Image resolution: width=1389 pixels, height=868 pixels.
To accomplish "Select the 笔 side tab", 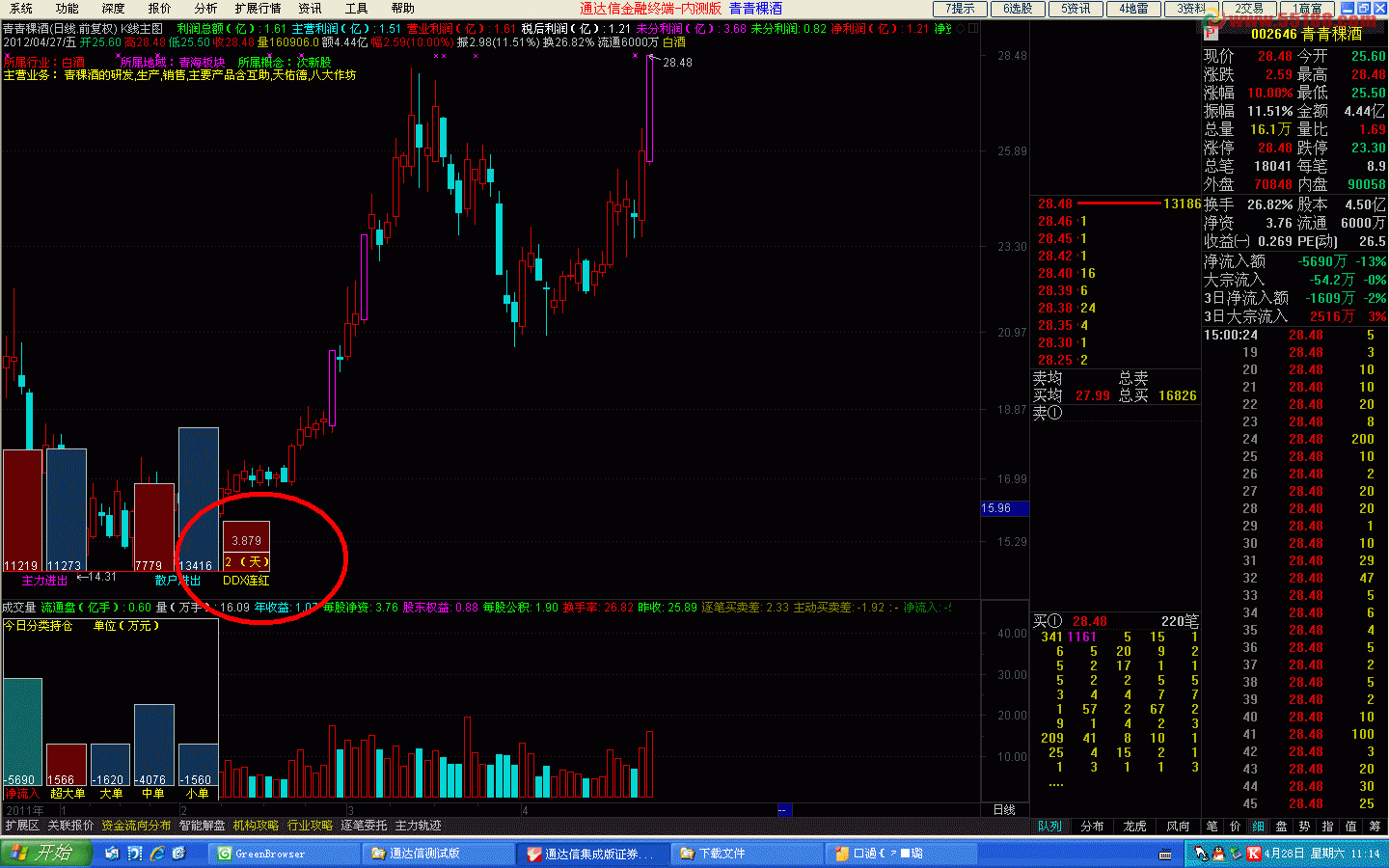I will [x=1212, y=826].
